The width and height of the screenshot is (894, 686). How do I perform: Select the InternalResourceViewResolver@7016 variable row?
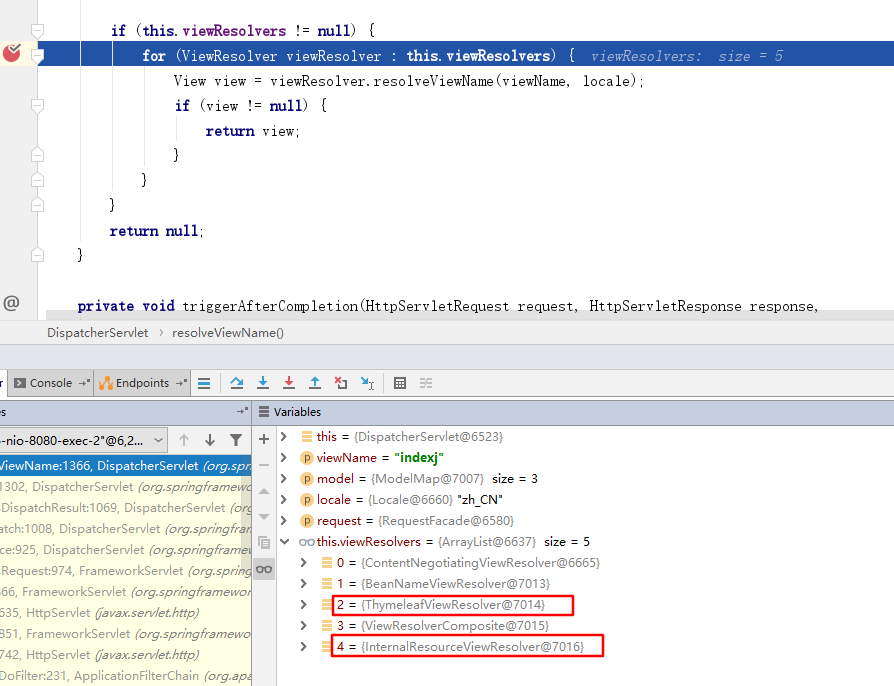470,647
